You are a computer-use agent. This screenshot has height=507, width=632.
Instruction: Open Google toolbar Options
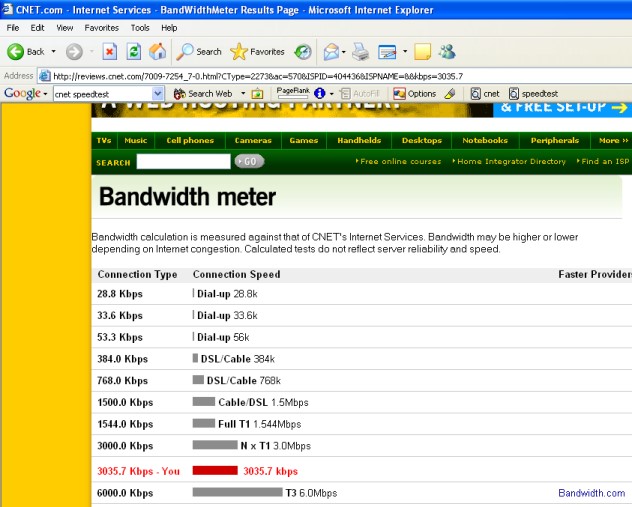tap(415, 94)
